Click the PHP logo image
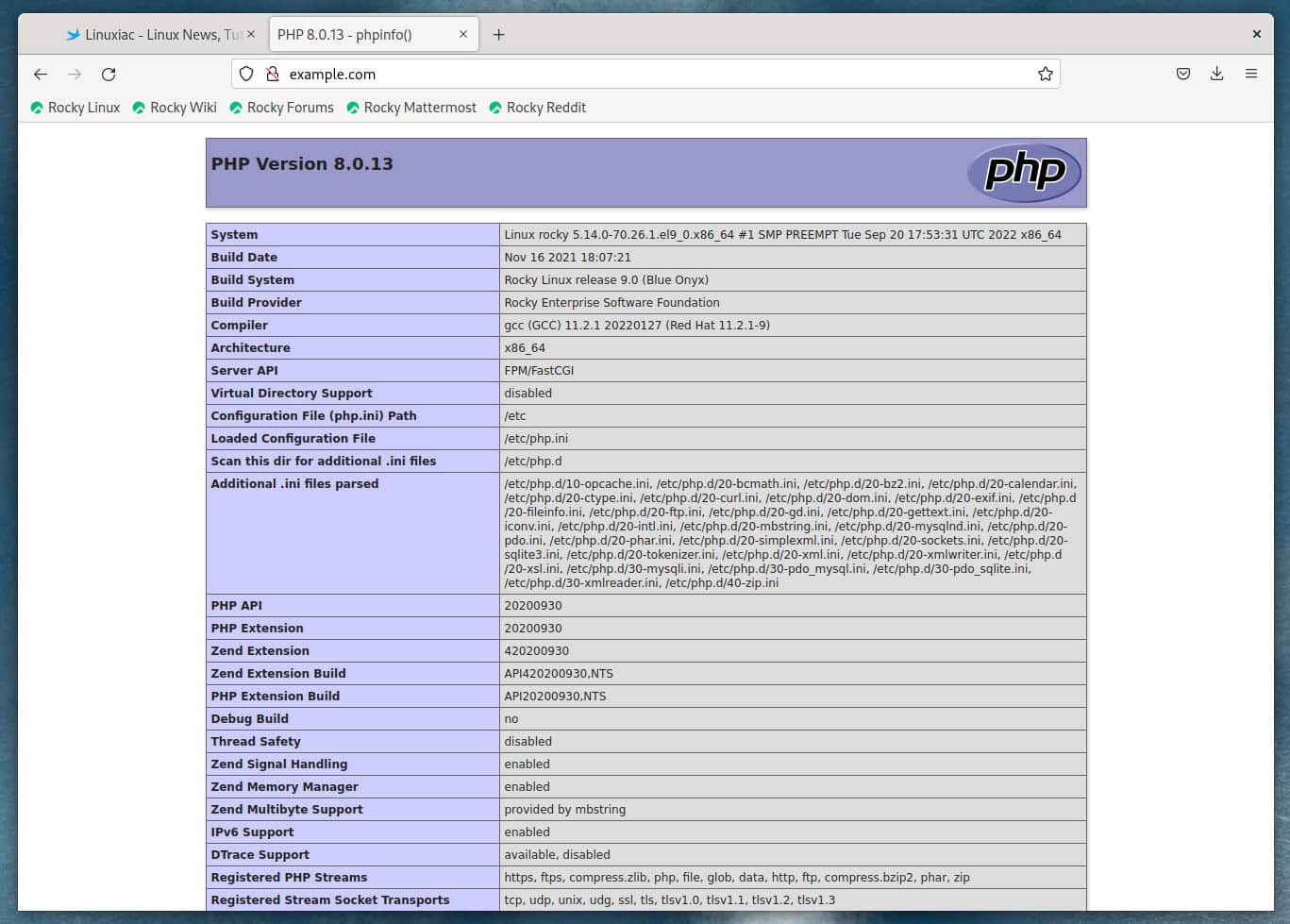This screenshot has height=924, width=1290. [x=1024, y=173]
